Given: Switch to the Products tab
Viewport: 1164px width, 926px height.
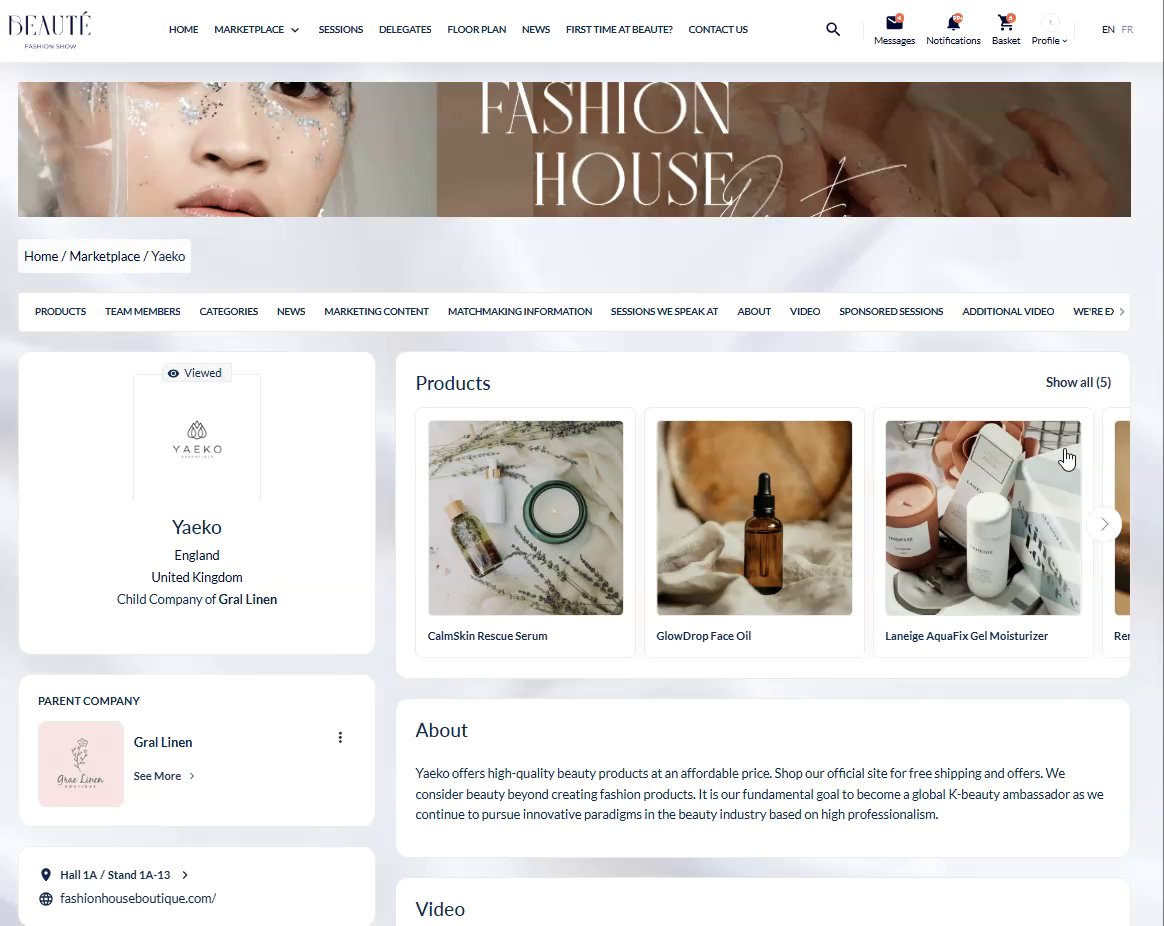Looking at the screenshot, I should [60, 311].
